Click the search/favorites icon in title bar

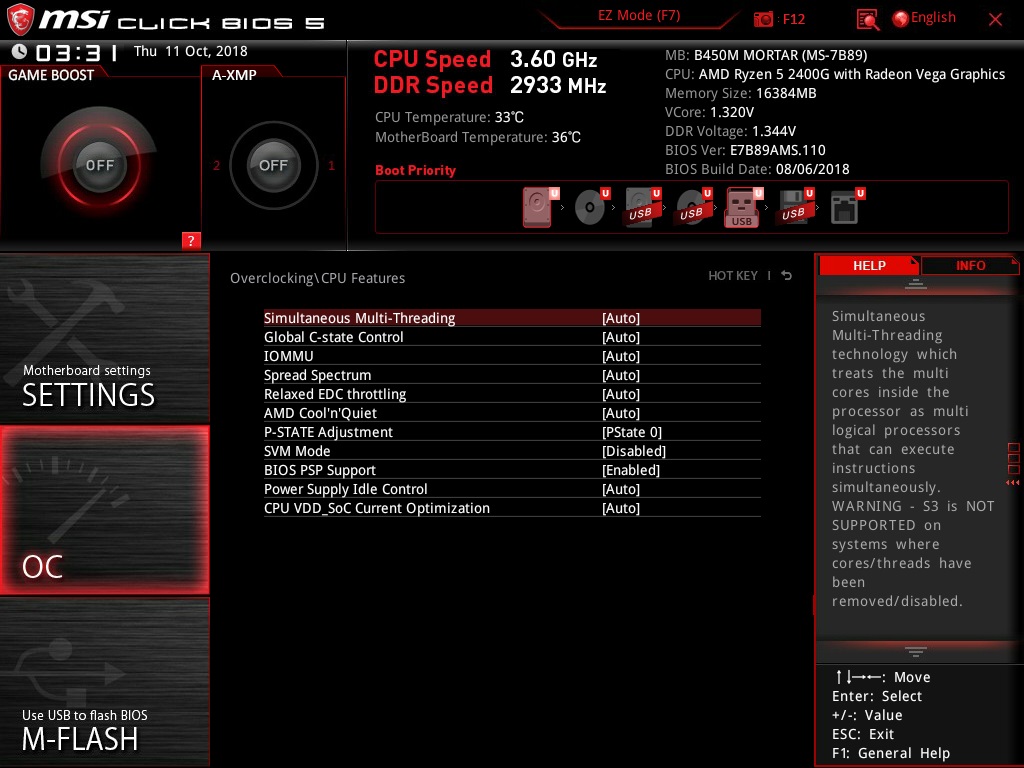866,18
